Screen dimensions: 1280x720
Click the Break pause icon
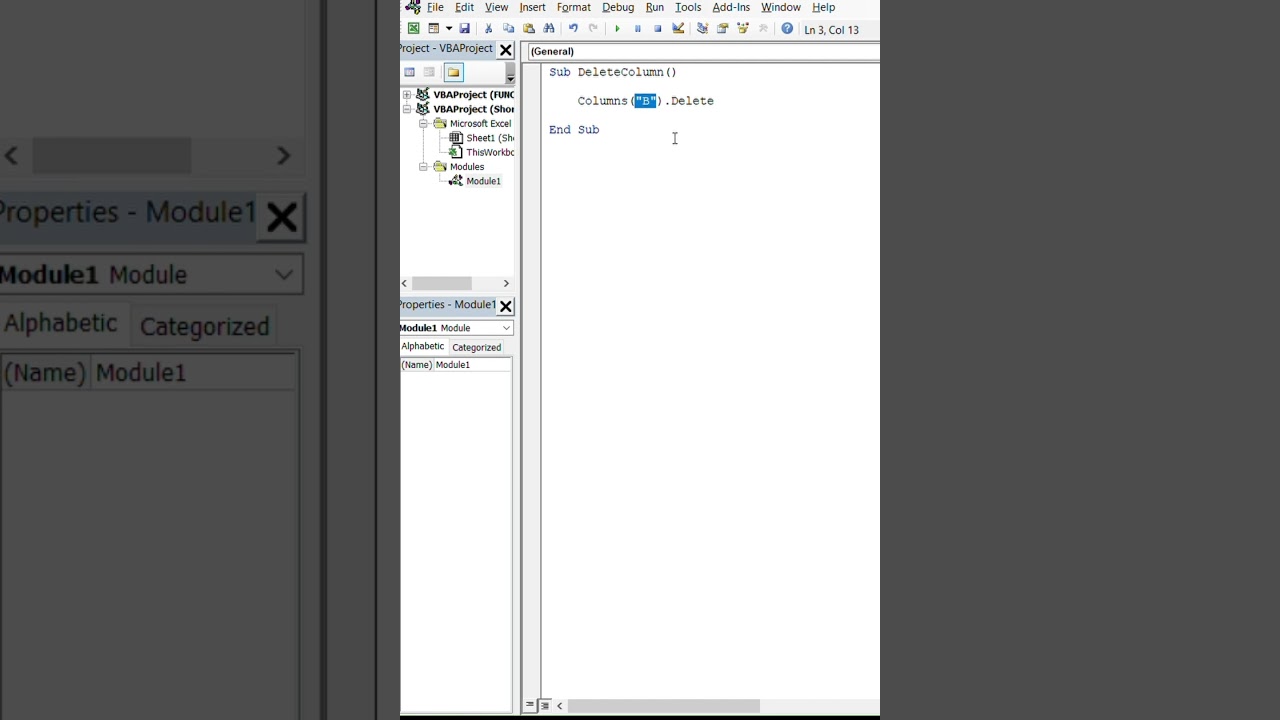click(x=637, y=29)
